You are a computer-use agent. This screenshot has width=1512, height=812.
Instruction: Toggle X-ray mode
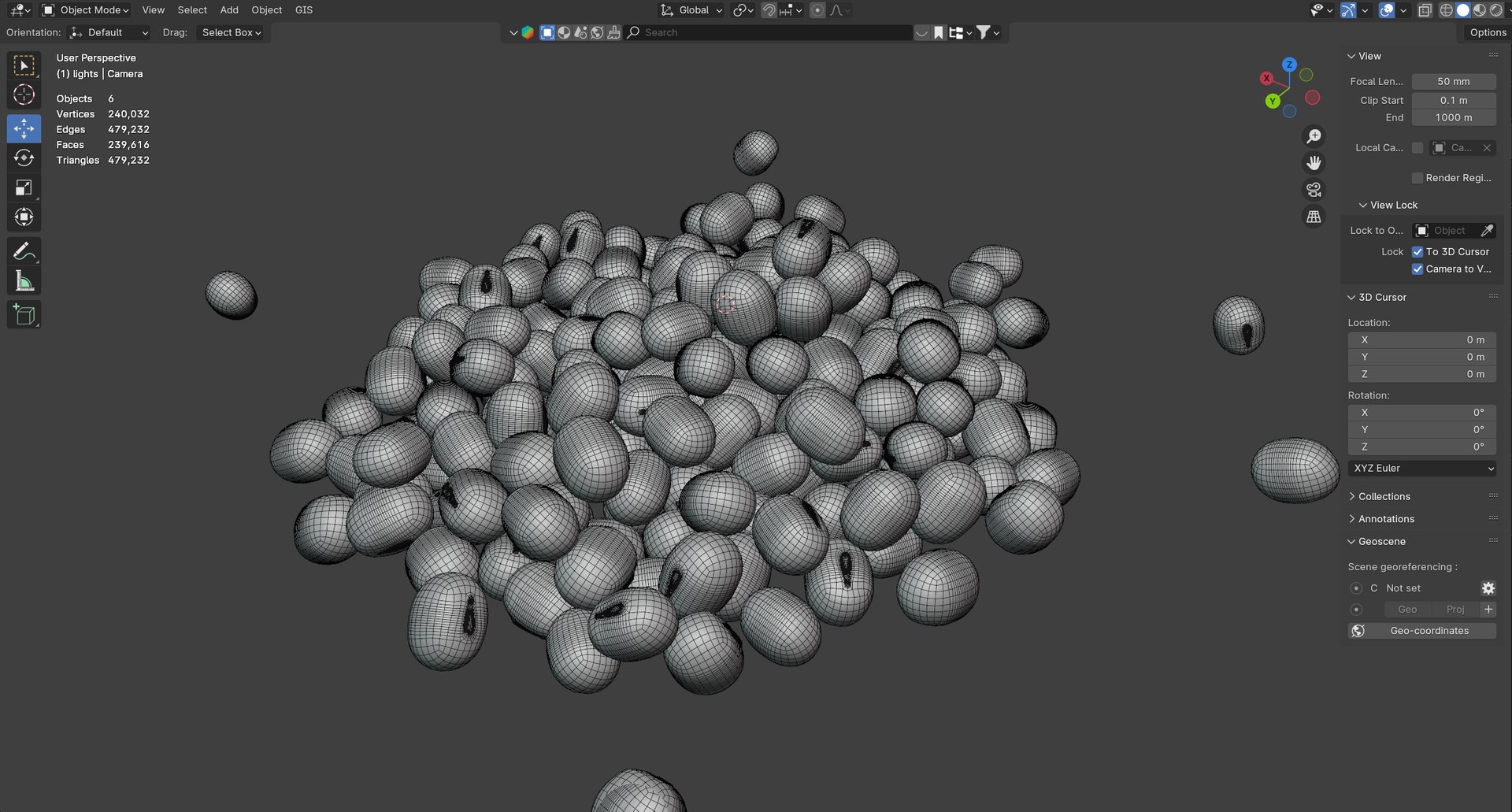[1425, 10]
